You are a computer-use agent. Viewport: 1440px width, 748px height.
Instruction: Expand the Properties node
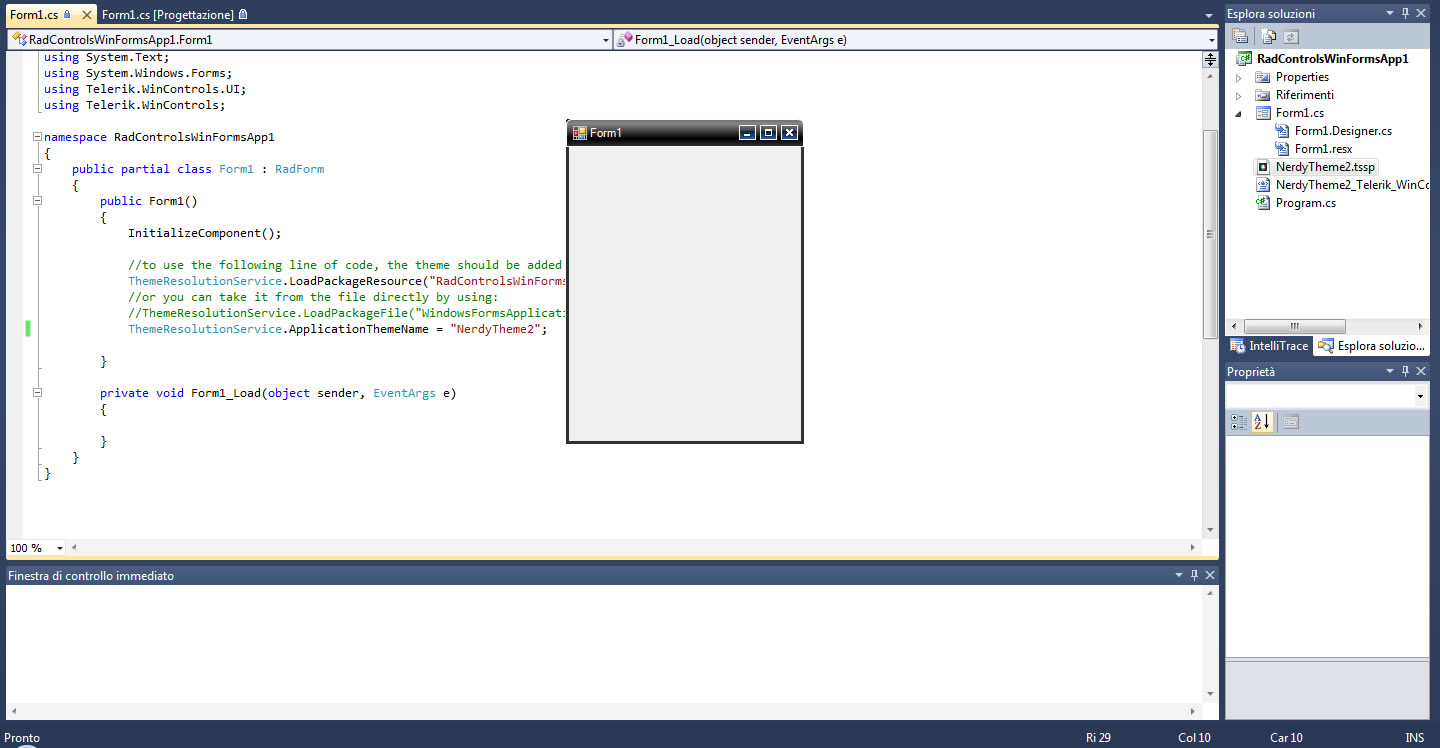pyautogui.click(x=1238, y=77)
